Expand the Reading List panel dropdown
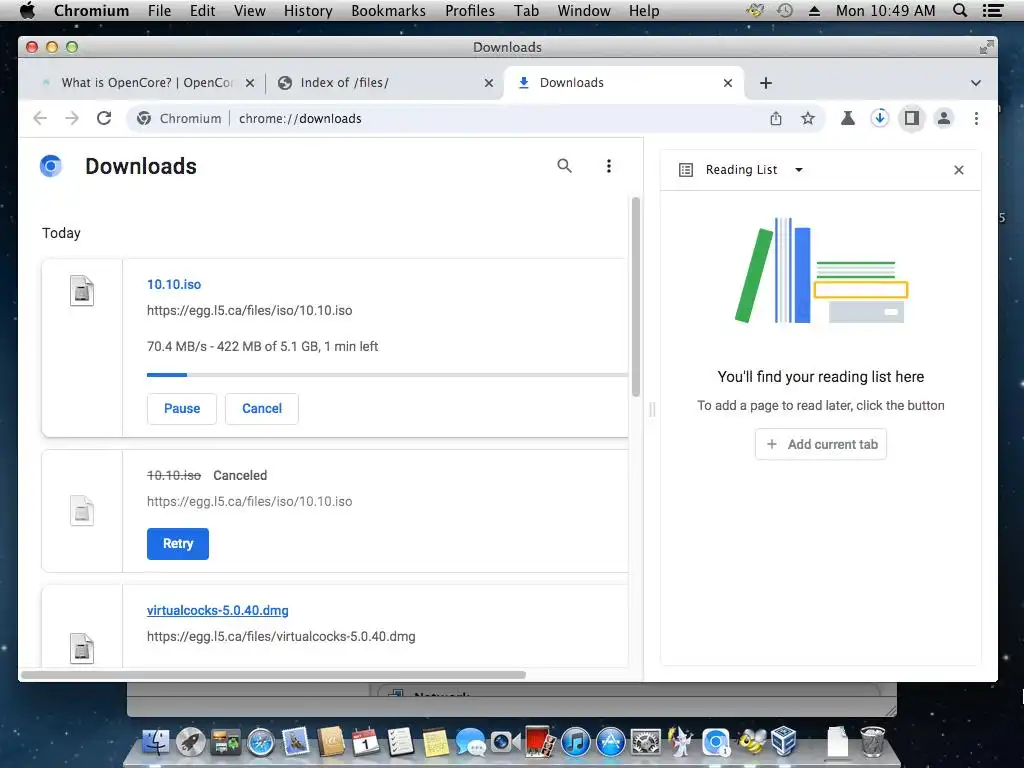Image resolution: width=1024 pixels, height=768 pixels. (799, 170)
